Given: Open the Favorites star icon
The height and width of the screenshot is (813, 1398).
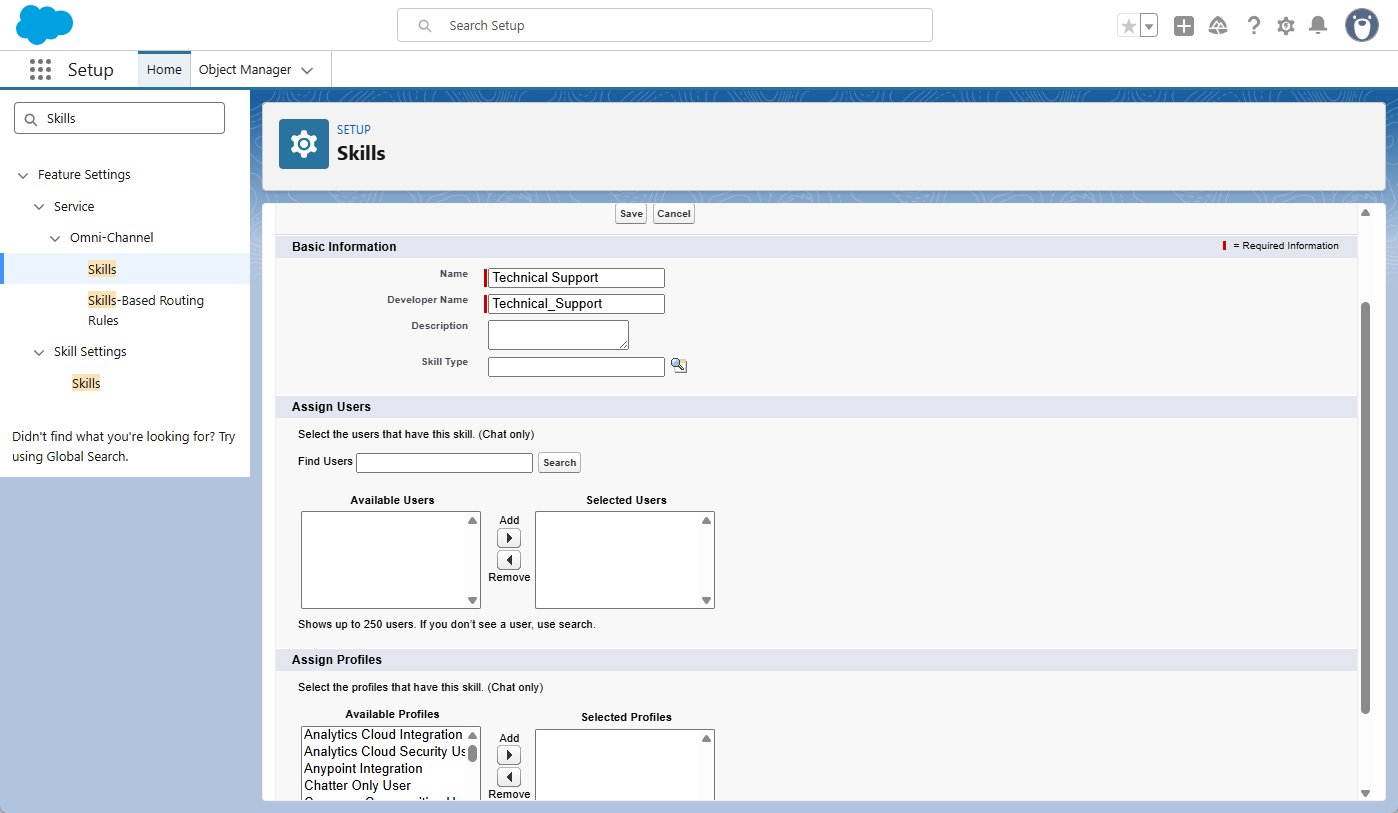Looking at the screenshot, I should tap(1128, 26).
